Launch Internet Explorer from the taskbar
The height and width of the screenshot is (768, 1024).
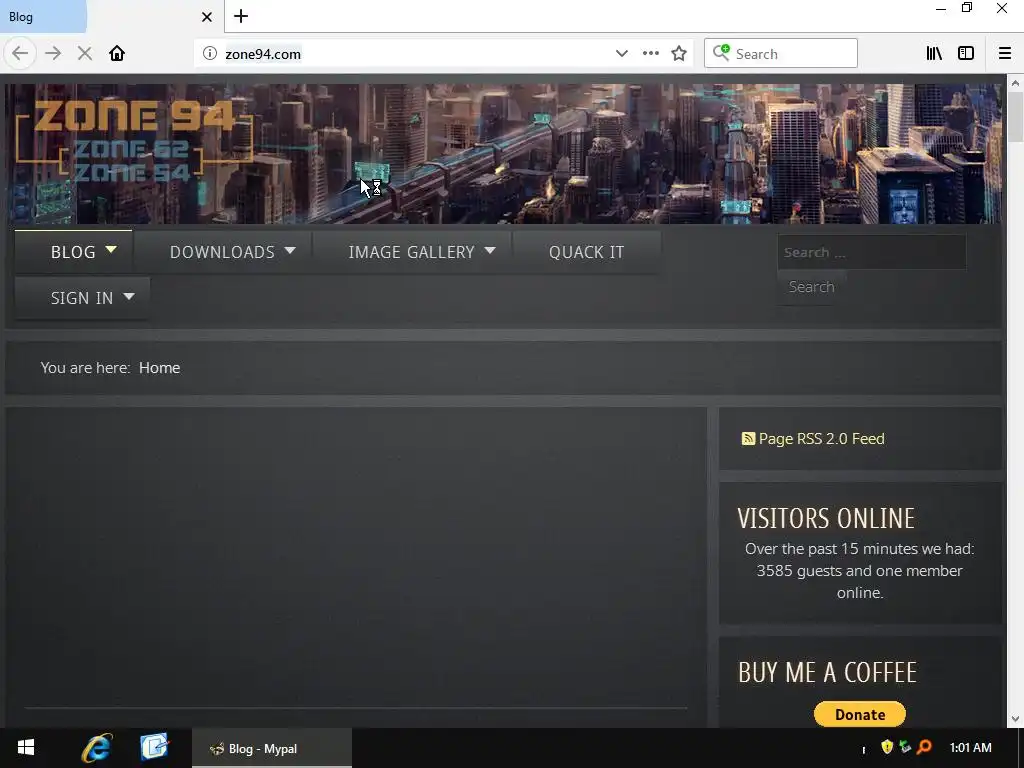96,748
